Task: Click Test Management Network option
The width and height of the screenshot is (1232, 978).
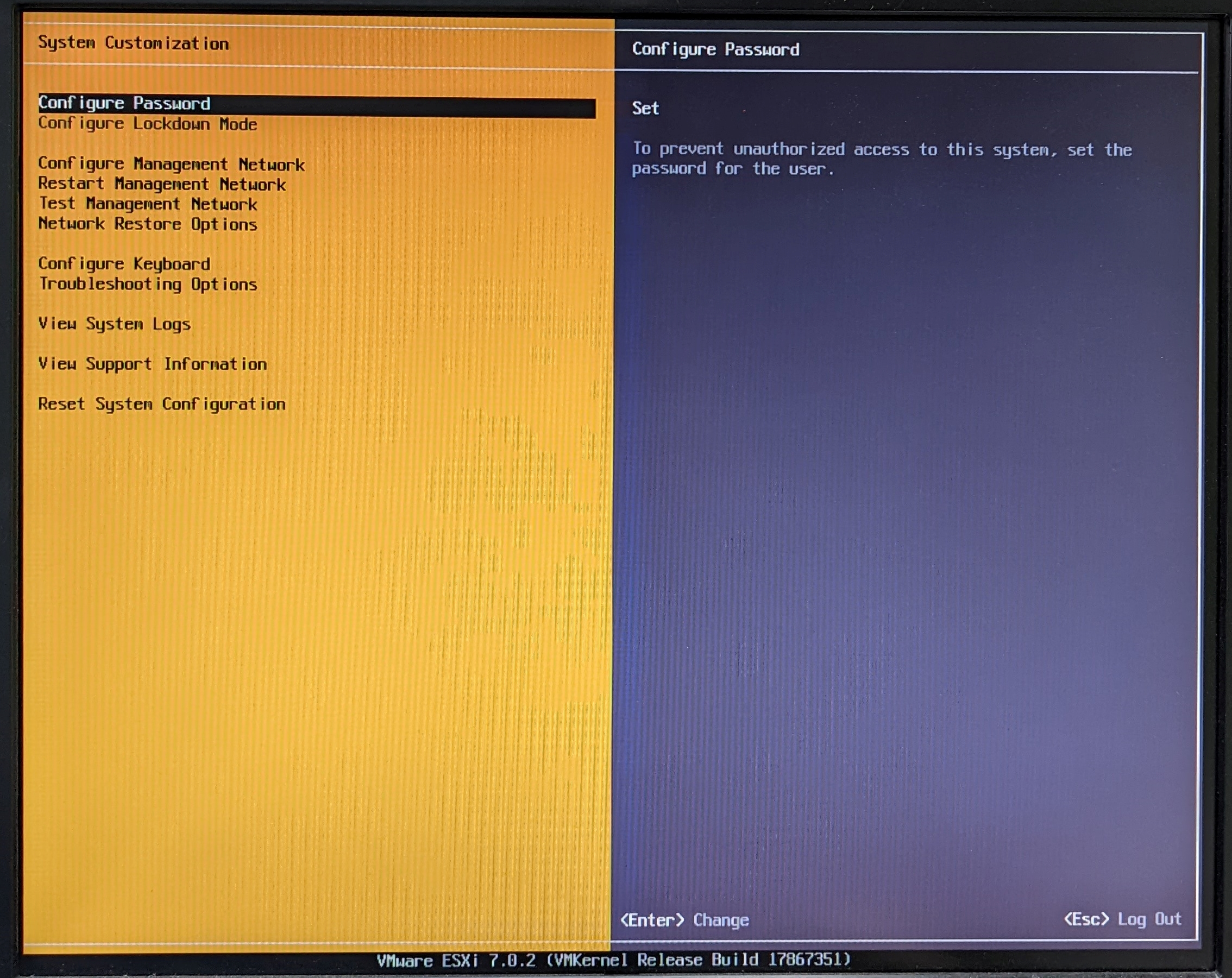Action: (147, 204)
